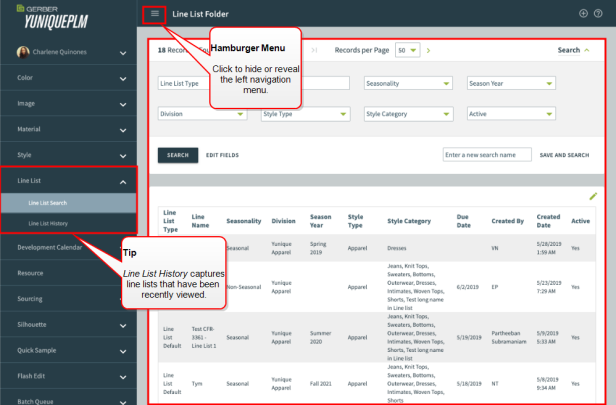Collapse the Search panel
616x405 pixels.
click(x=573, y=49)
